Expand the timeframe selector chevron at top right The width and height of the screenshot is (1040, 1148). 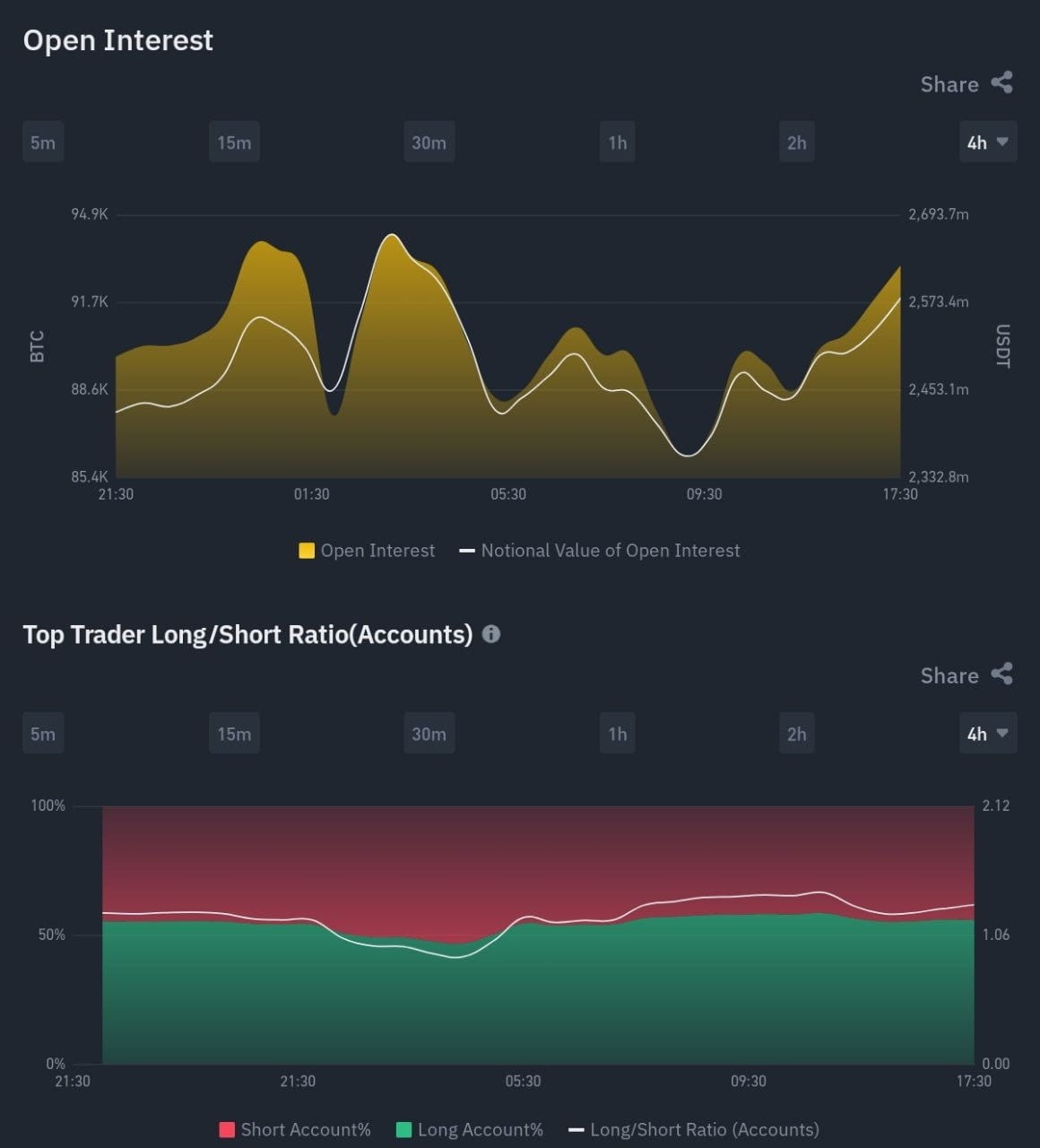(1003, 142)
